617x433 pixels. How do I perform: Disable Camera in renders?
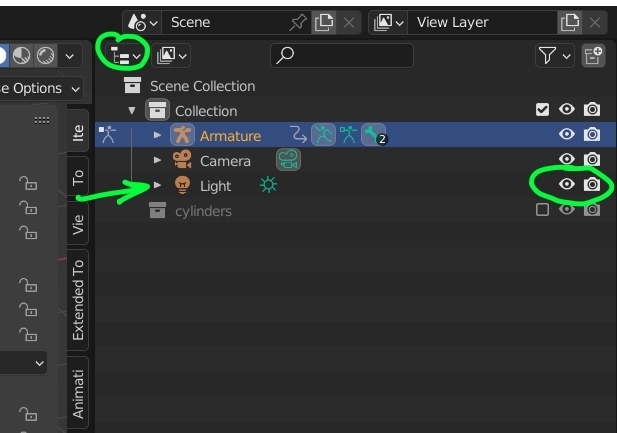pos(591,159)
